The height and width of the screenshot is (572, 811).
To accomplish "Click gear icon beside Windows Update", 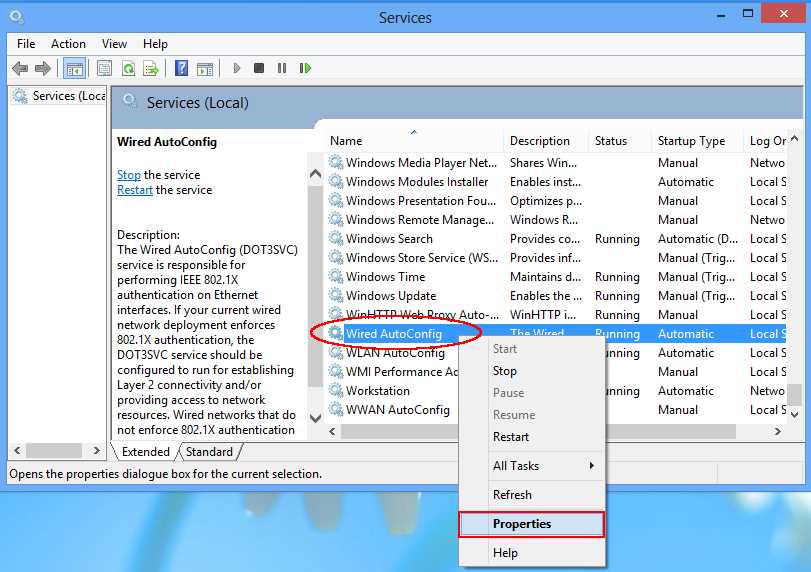I will click(x=336, y=295).
